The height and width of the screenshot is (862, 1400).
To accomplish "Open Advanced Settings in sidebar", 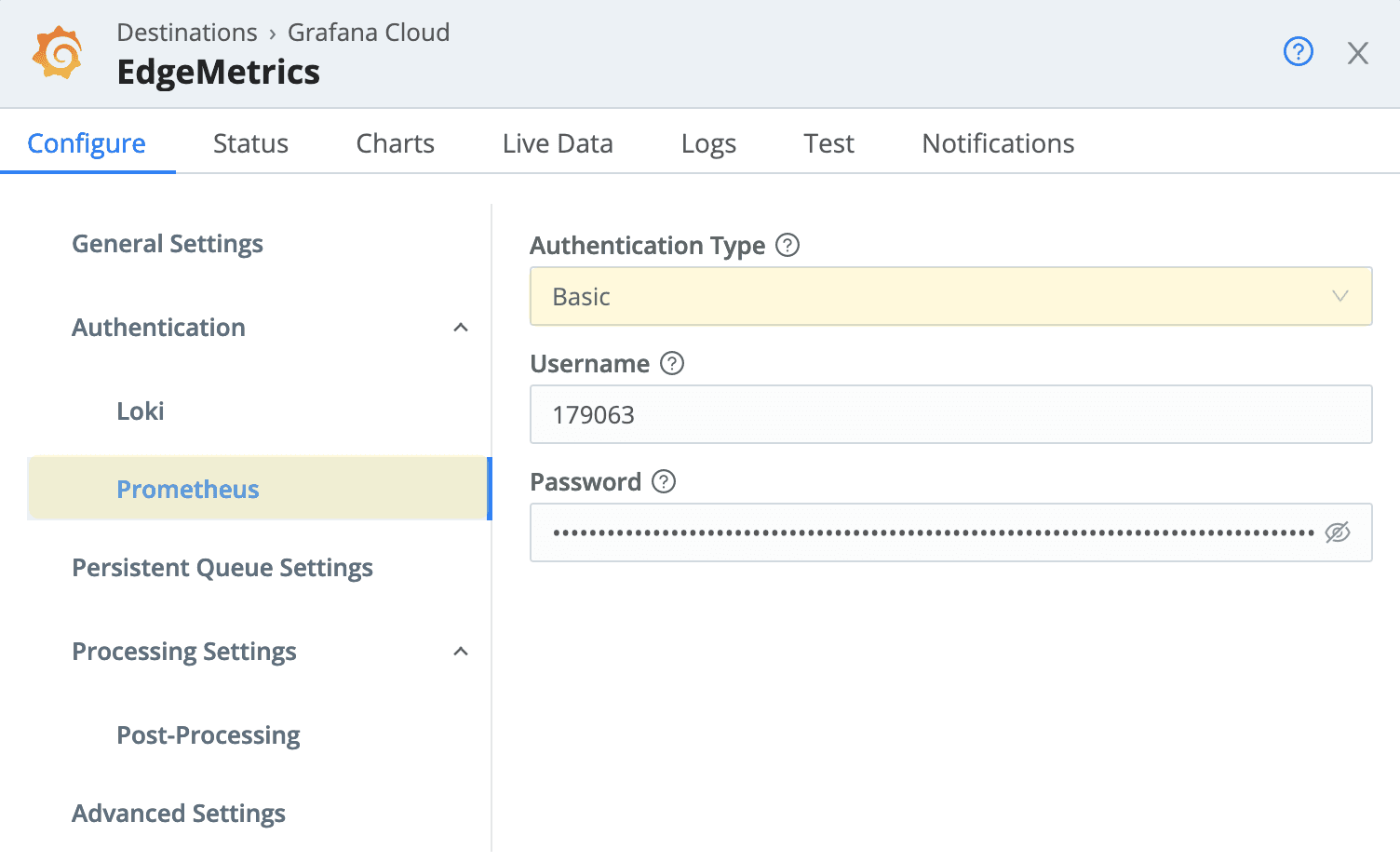I will (x=179, y=814).
